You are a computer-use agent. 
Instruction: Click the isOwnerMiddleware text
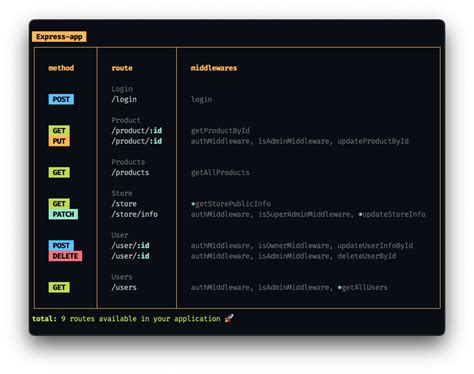tap(294, 246)
